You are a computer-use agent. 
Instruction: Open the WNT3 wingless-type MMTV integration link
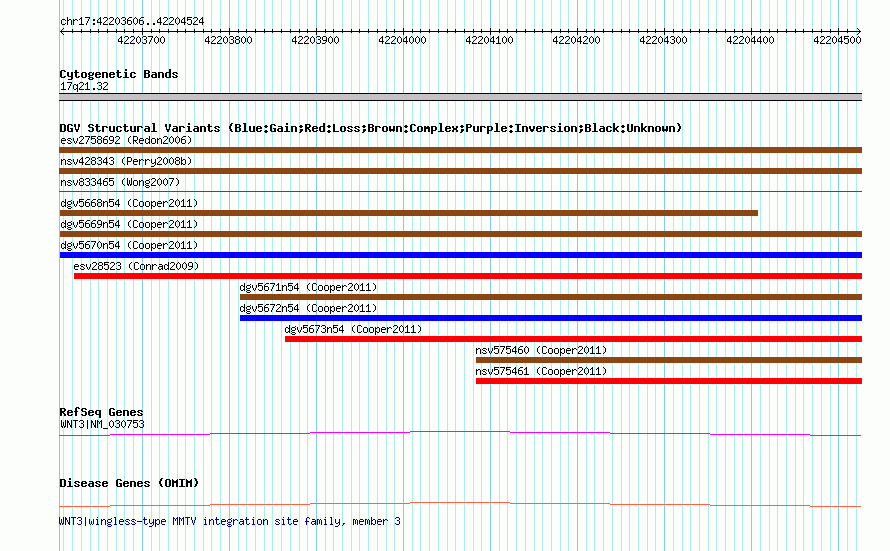coord(230,521)
